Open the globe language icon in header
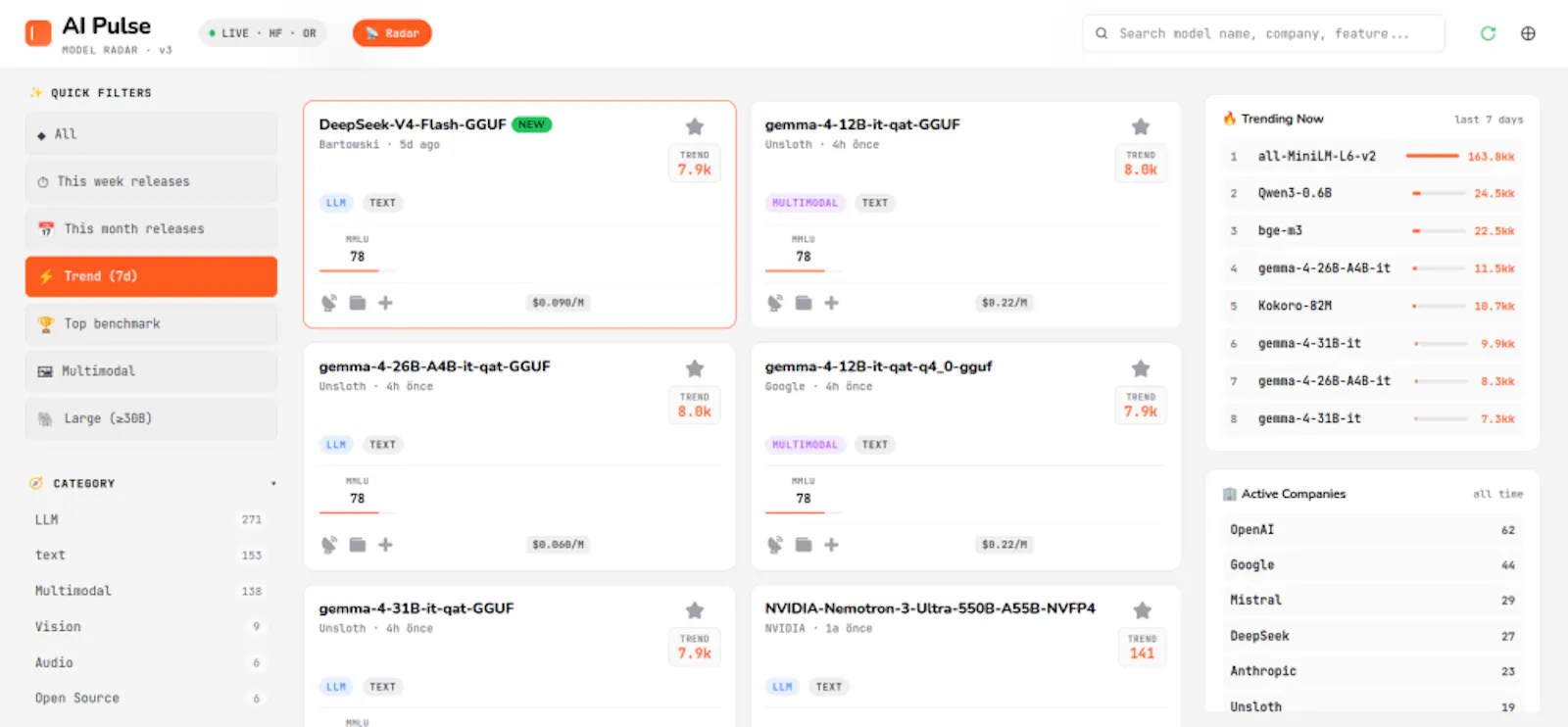The width and height of the screenshot is (1568, 727). pyautogui.click(x=1528, y=33)
